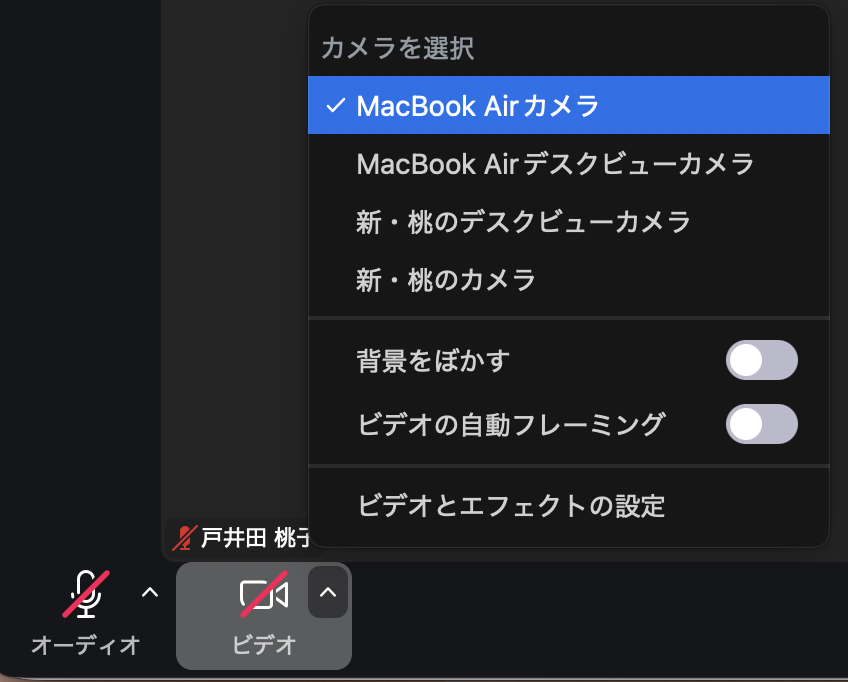Switch to 新・桃のデスクビューカメラ

click(523, 221)
